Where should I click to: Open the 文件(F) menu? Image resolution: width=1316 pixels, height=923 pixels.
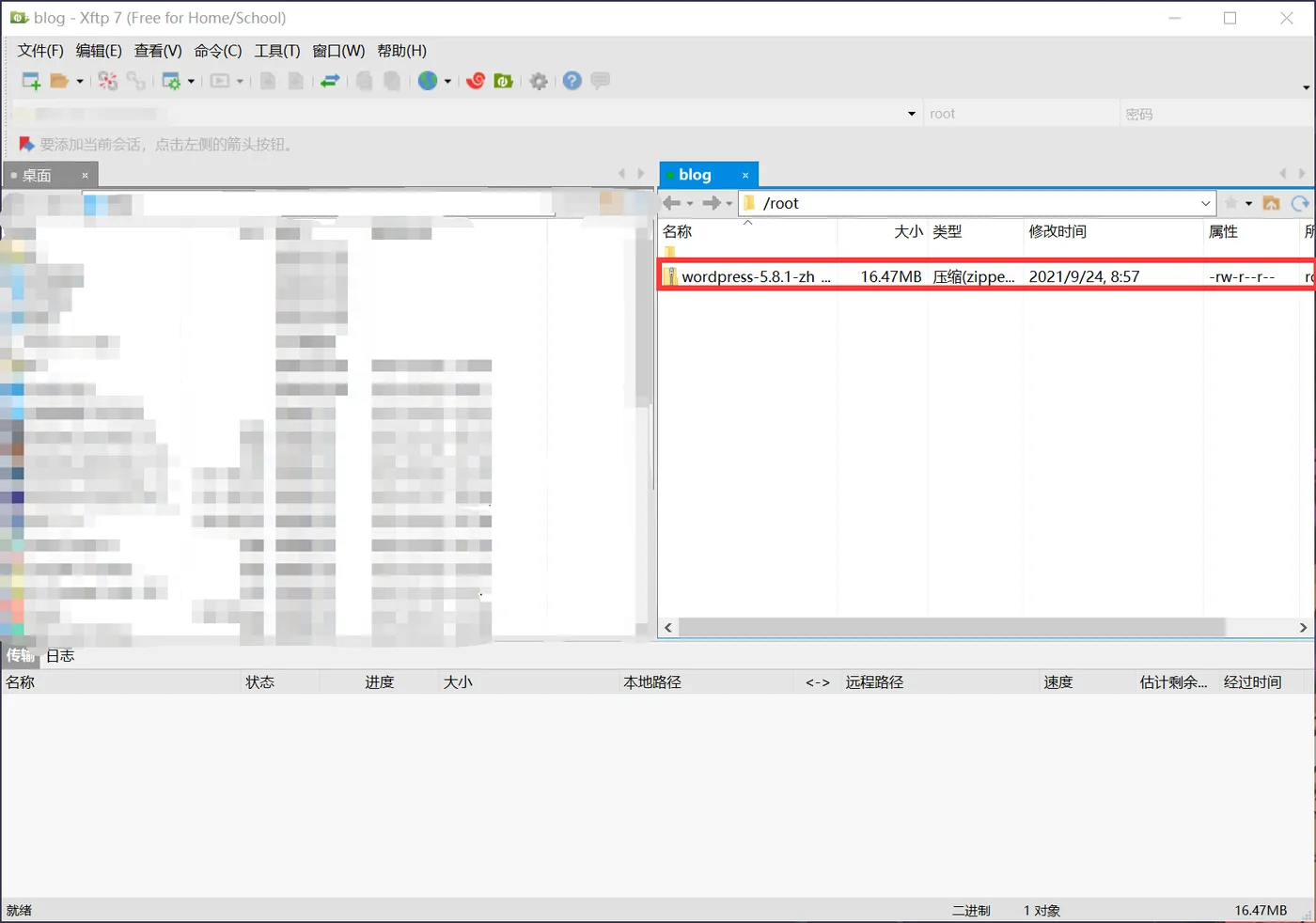40,51
